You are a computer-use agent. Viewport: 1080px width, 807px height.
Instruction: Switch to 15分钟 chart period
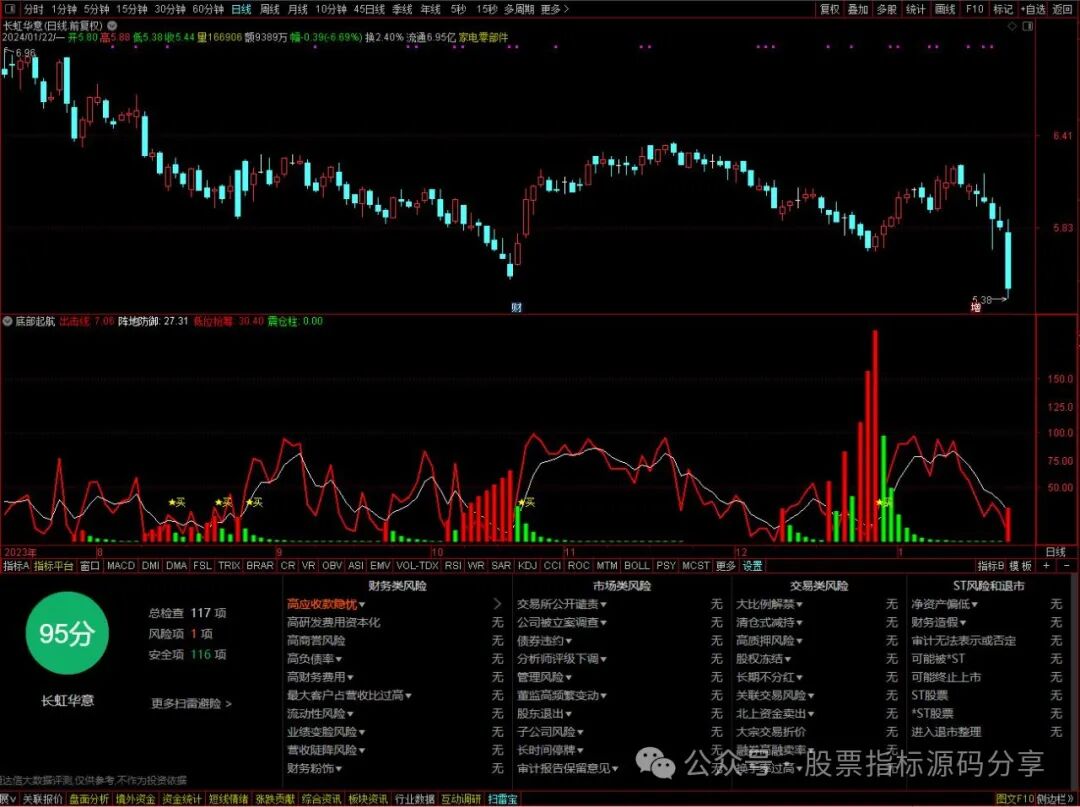[132, 9]
